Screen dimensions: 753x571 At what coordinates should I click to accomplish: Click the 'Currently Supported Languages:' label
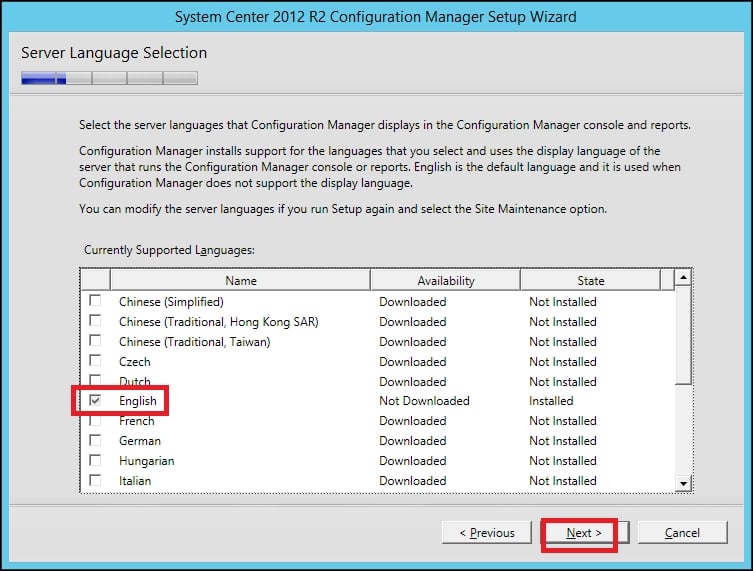tap(169, 250)
